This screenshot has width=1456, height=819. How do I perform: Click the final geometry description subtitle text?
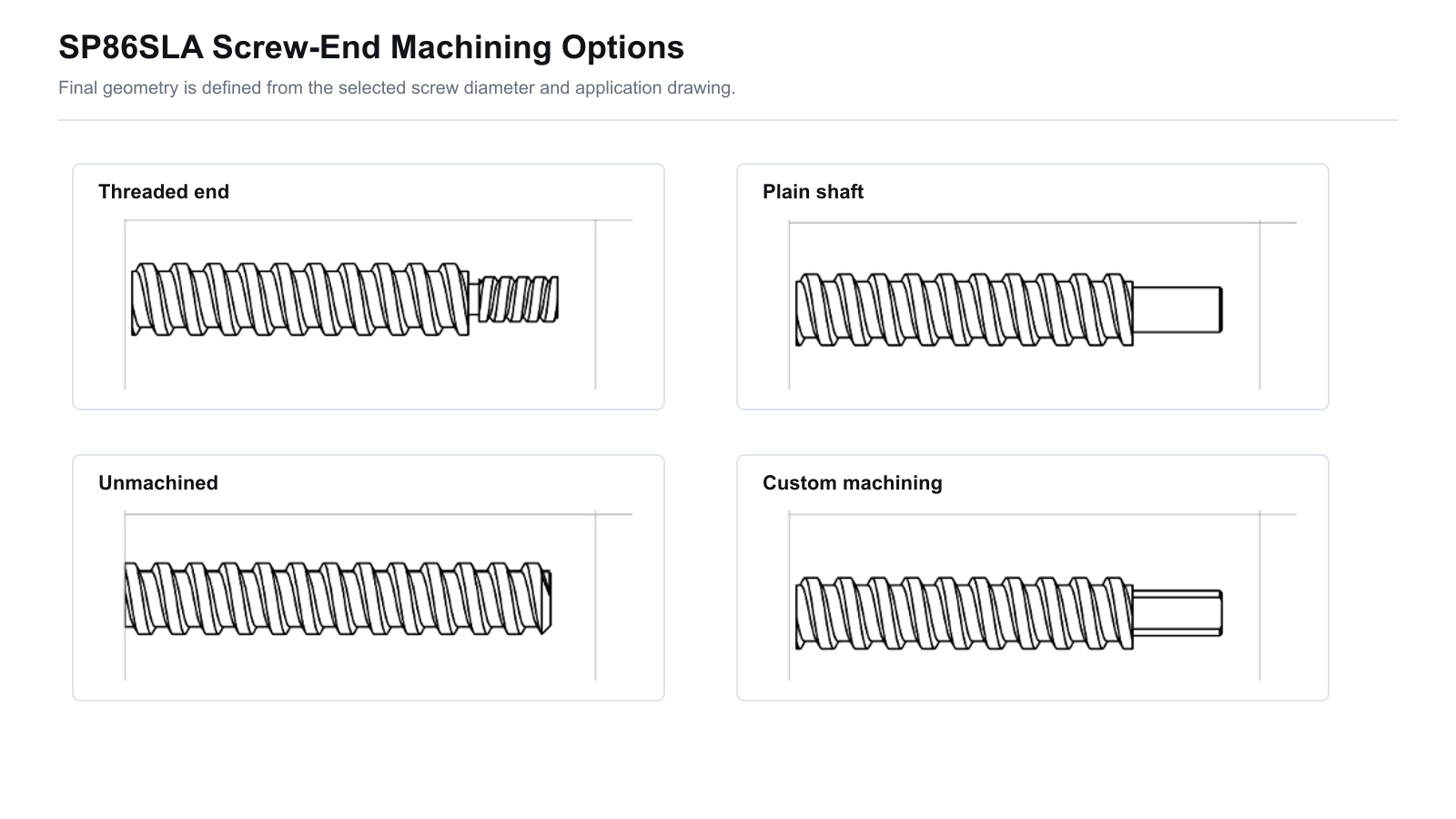tap(397, 88)
